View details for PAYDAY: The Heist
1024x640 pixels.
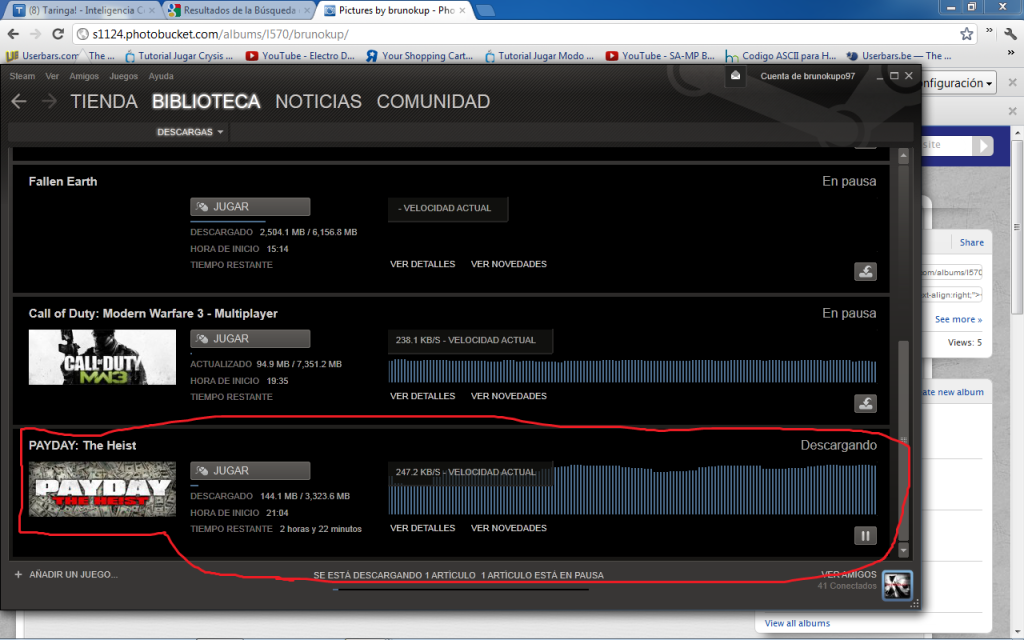423,528
